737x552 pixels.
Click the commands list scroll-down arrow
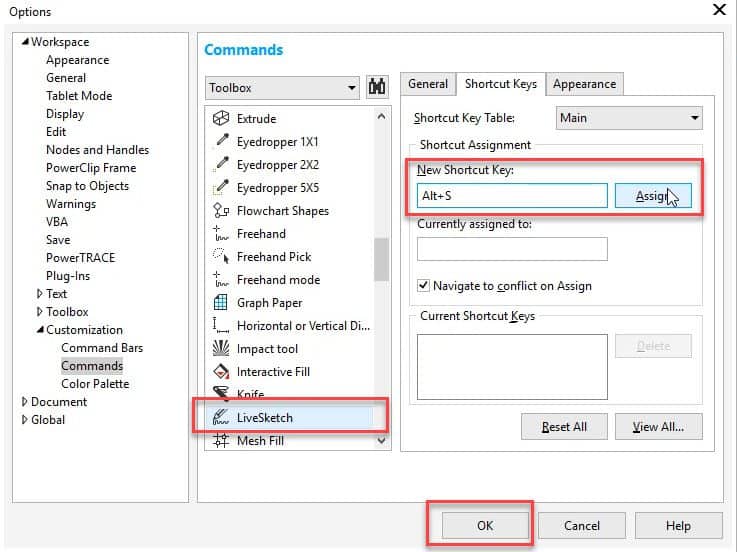tap(381, 439)
